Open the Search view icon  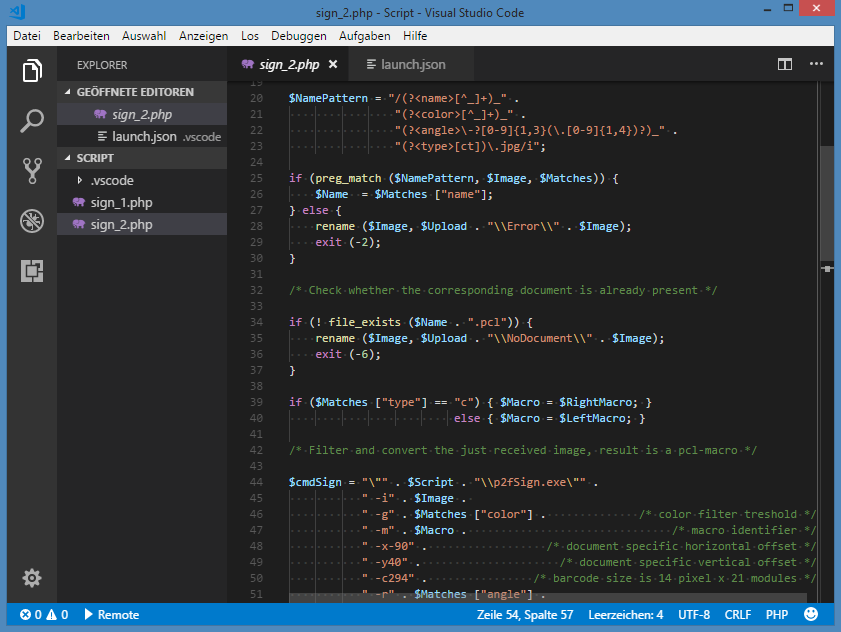click(32, 122)
